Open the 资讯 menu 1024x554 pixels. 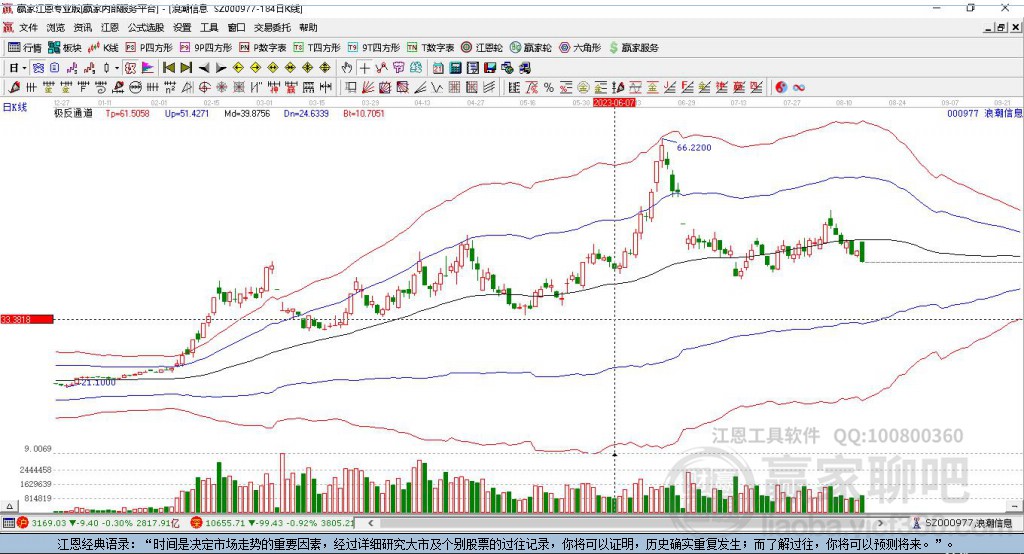[83, 27]
